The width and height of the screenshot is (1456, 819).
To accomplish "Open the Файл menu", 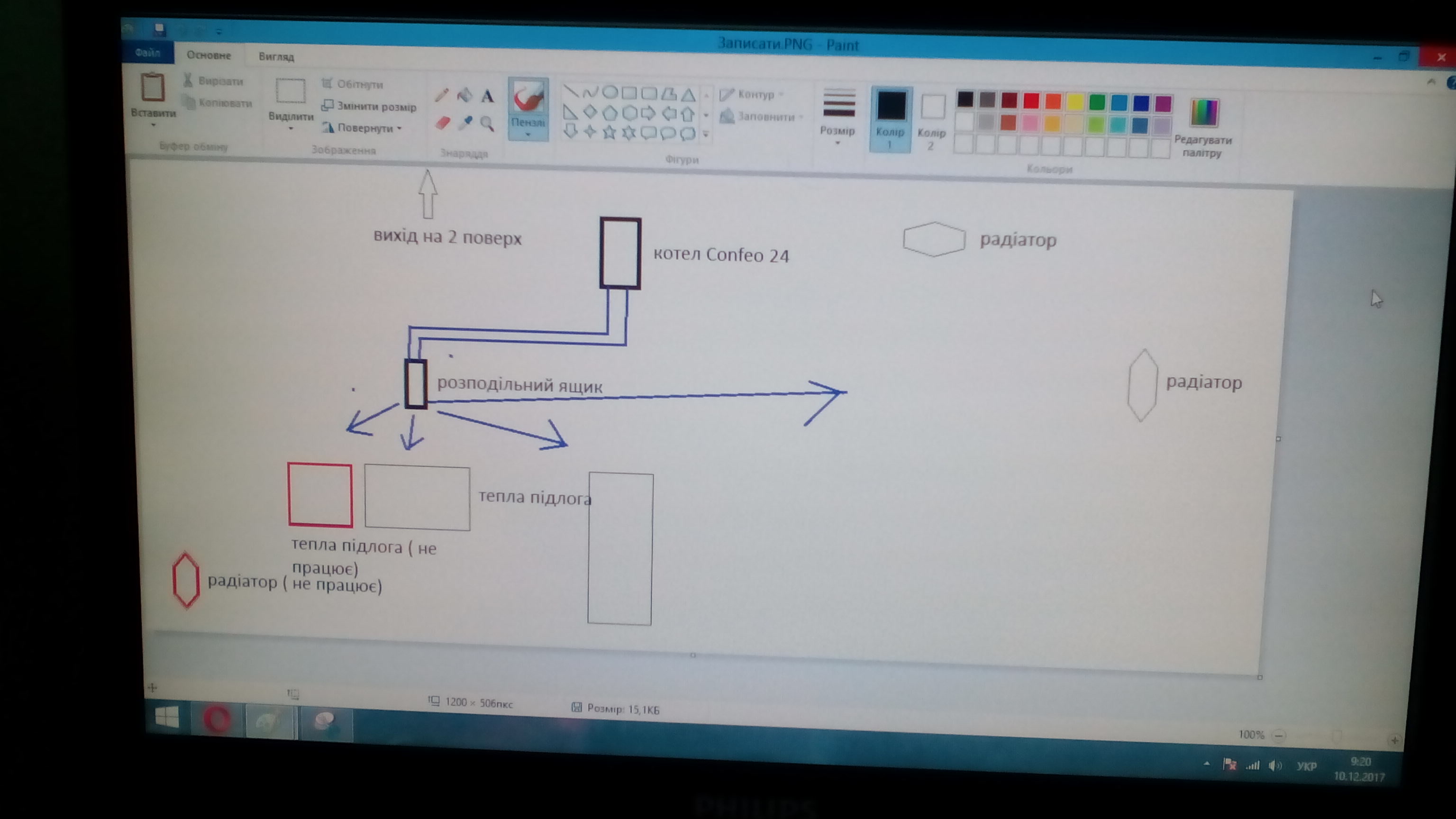I will point(147,53).
